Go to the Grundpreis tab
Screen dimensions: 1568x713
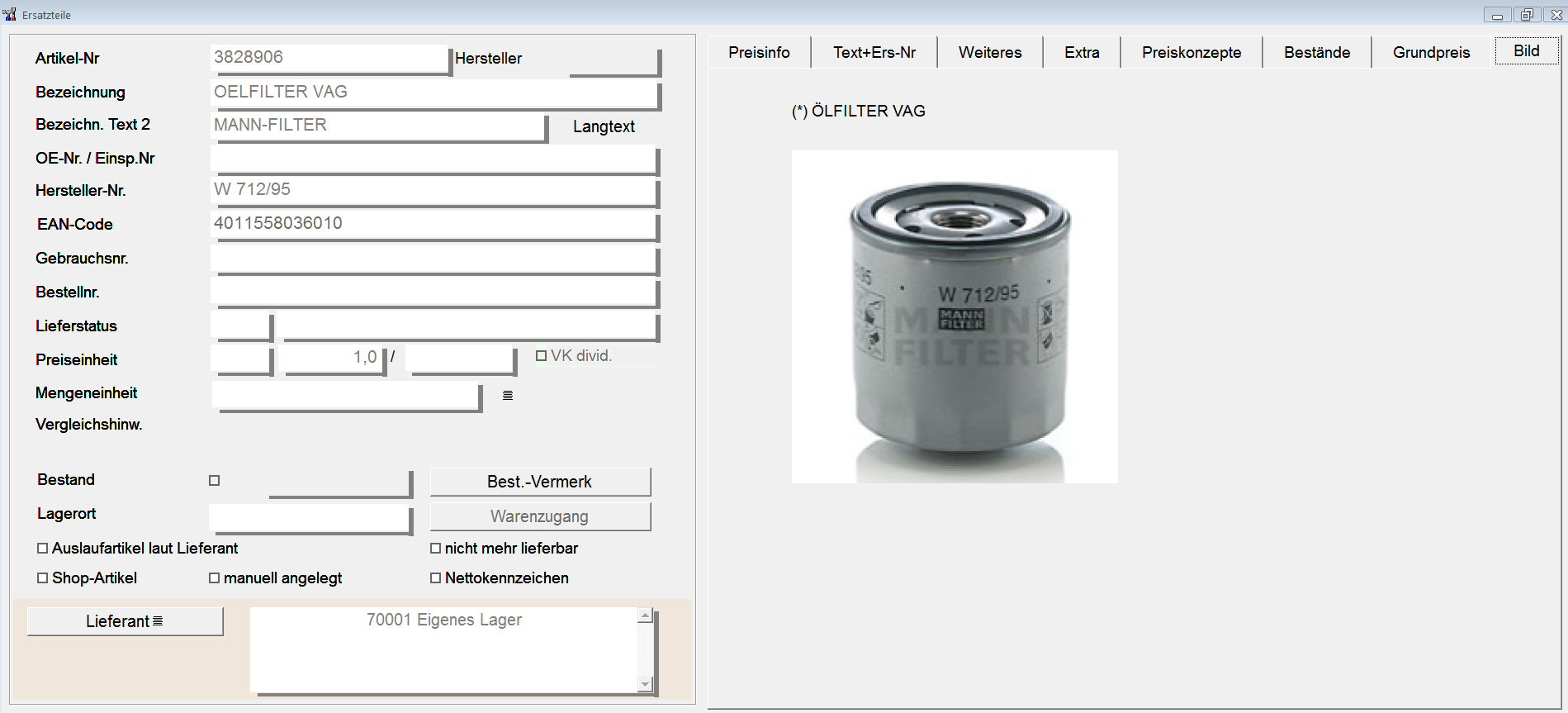tap(1431, 52)
